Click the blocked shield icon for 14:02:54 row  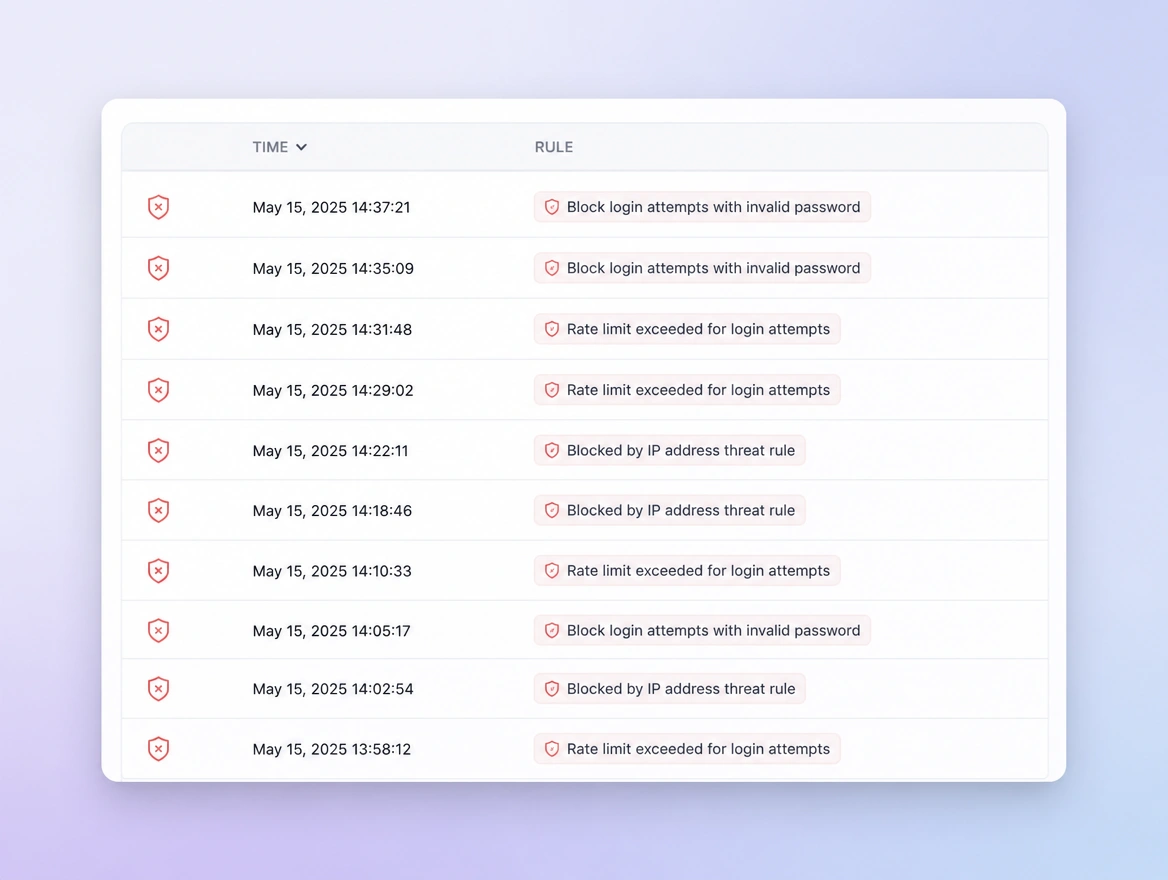(158, 689)
